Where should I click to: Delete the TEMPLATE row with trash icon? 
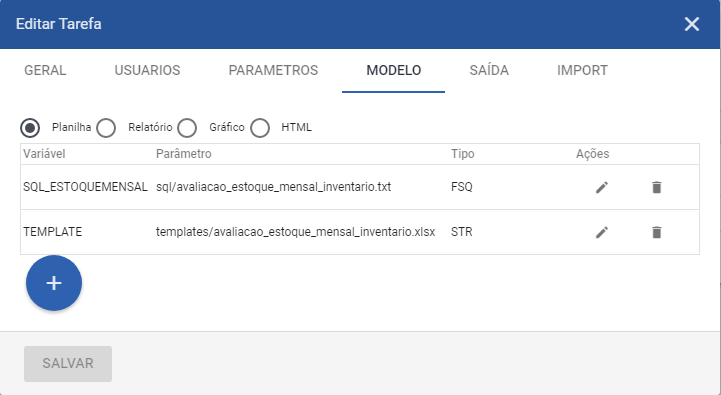pyautogui.click(x=657, y=232)
